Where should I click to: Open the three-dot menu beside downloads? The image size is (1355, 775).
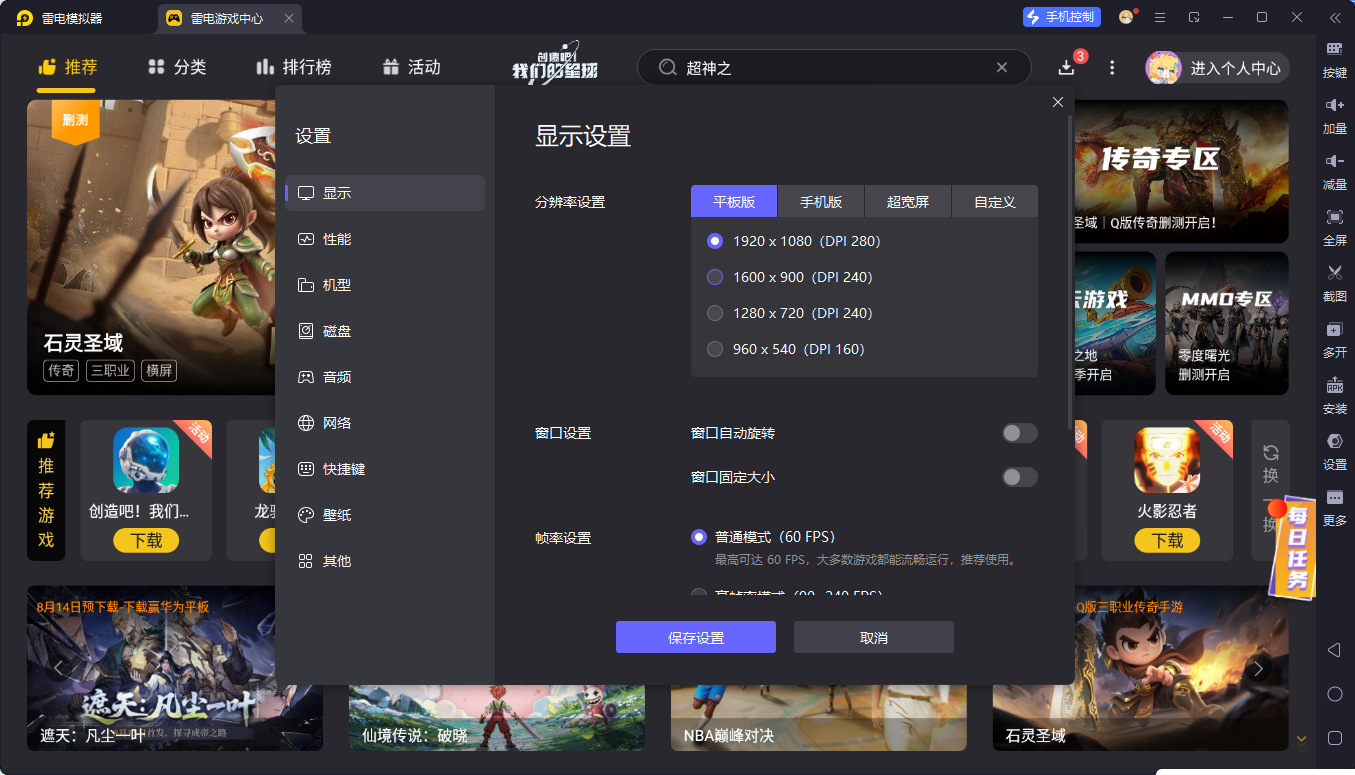1112,67
